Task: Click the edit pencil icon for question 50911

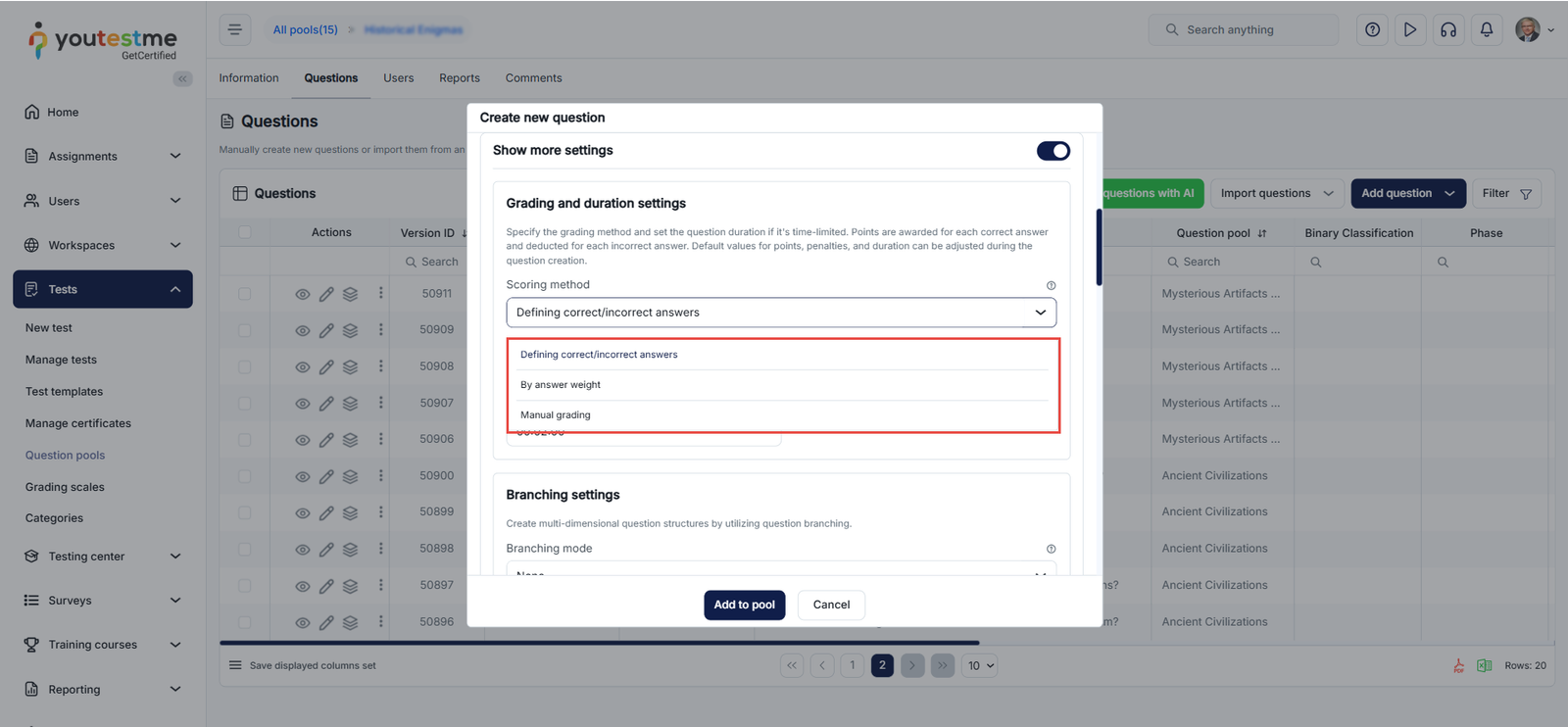Action: pos(326,294)
